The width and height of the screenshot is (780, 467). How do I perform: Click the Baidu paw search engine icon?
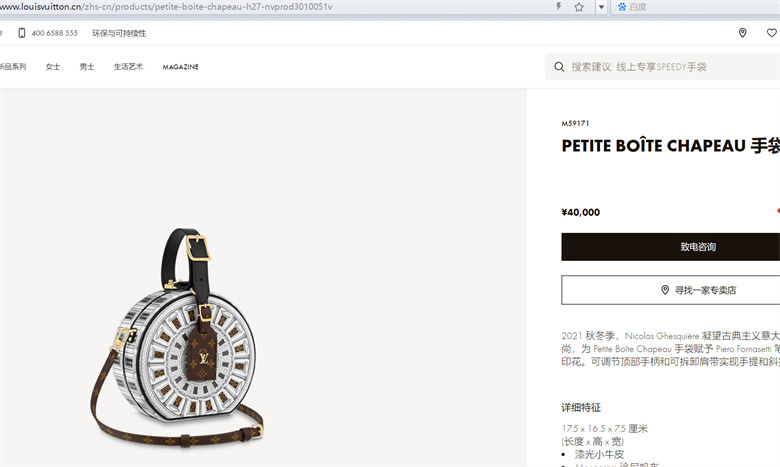point(622,7)
